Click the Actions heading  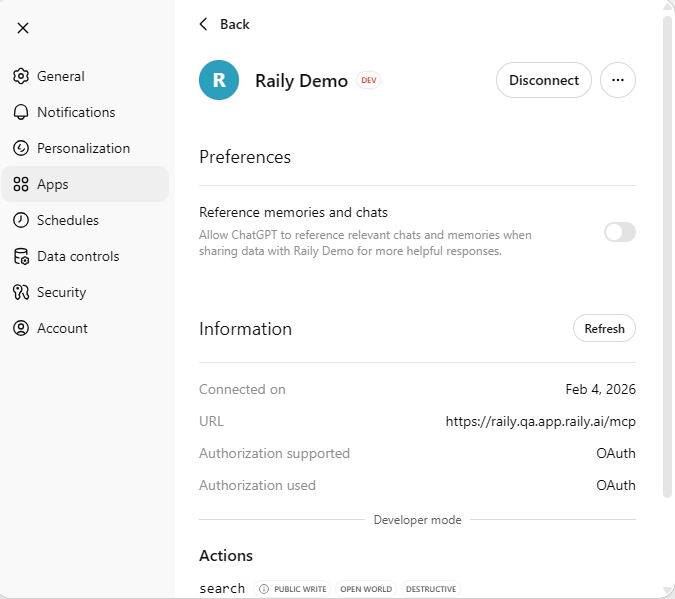[226, 556]
